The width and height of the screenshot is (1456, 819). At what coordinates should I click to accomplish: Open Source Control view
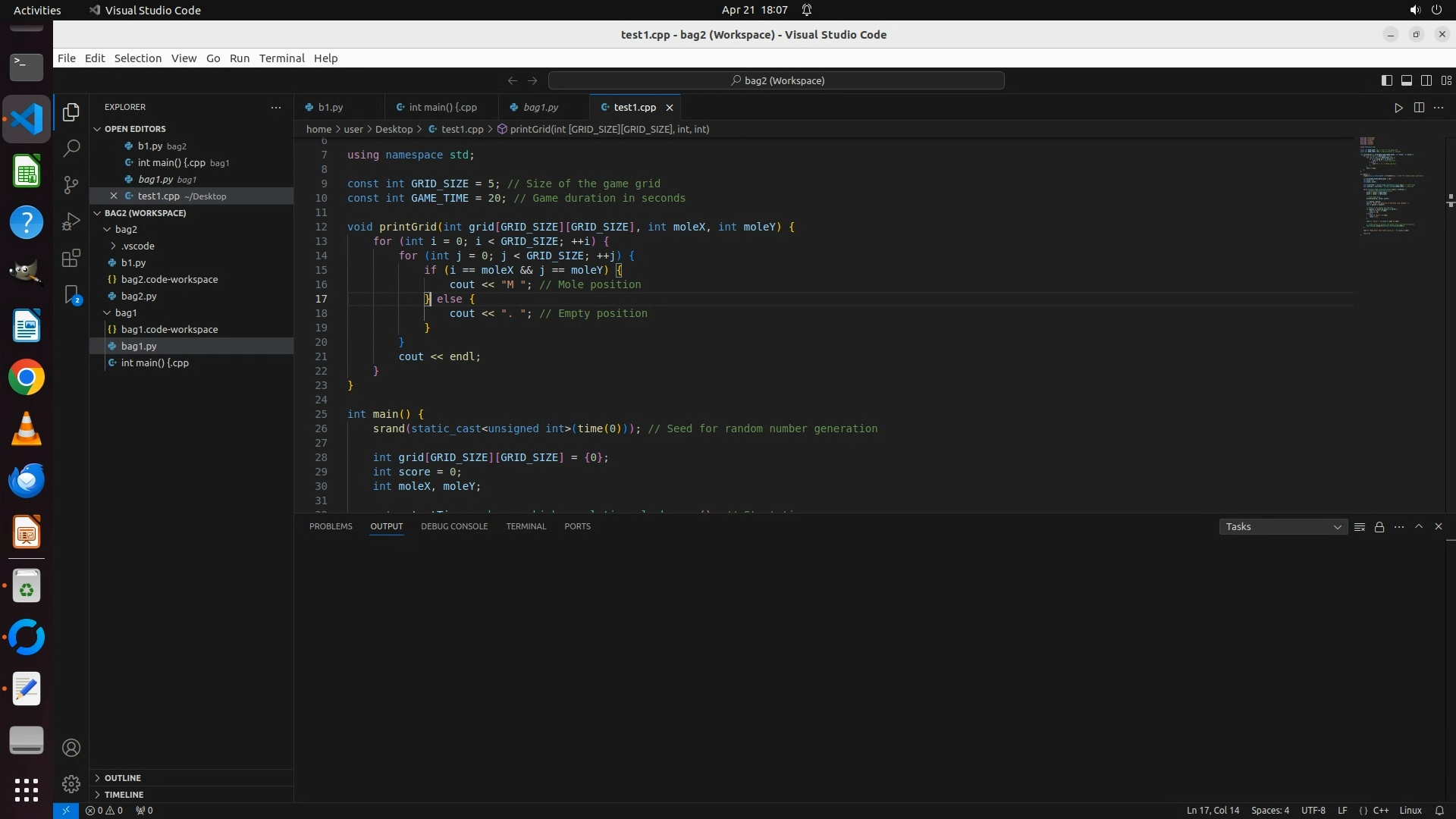point(71,185)
